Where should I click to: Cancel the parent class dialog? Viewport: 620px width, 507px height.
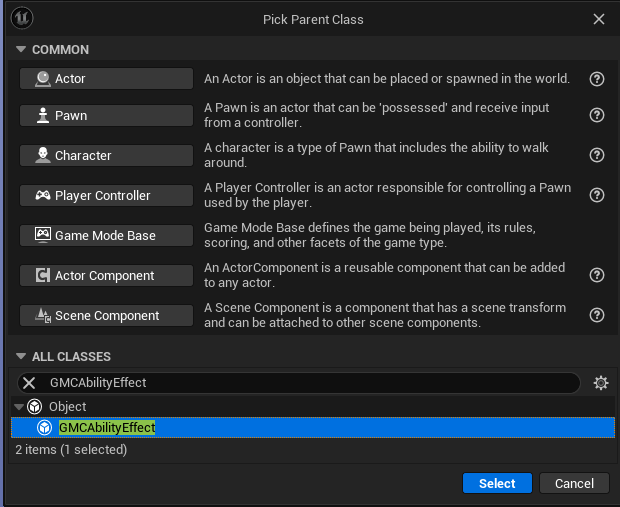tap(574, 483)
